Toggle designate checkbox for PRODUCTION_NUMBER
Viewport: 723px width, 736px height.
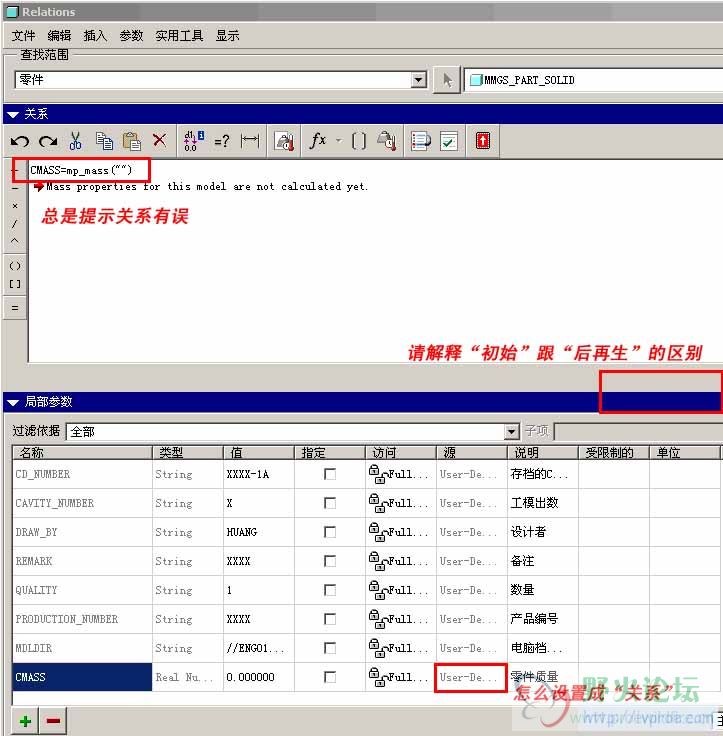point(330,619)
